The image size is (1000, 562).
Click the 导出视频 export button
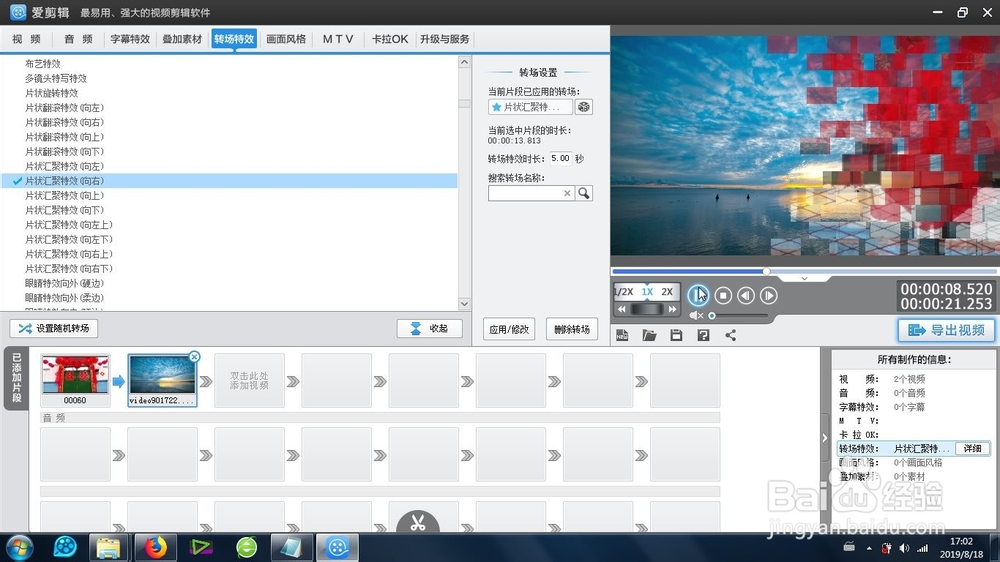(946, 330)
